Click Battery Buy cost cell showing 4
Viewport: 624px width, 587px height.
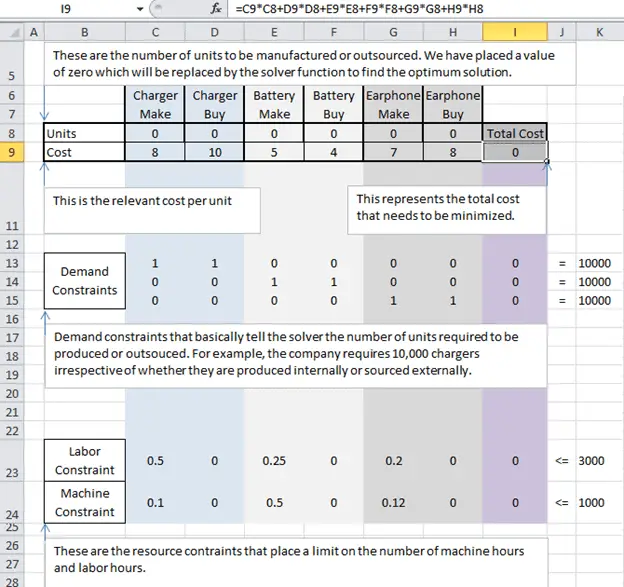(x=333, y=152)
